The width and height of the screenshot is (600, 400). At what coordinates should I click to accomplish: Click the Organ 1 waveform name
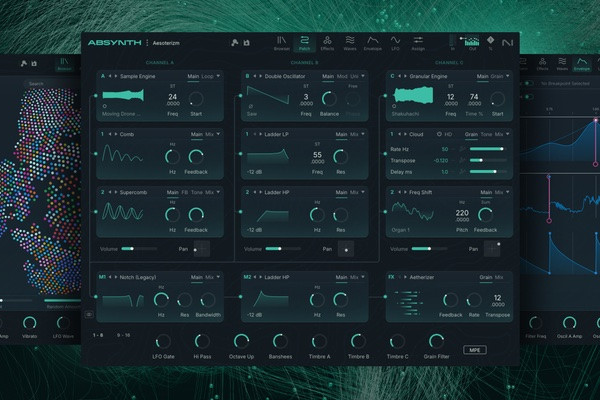coord(400,230)
